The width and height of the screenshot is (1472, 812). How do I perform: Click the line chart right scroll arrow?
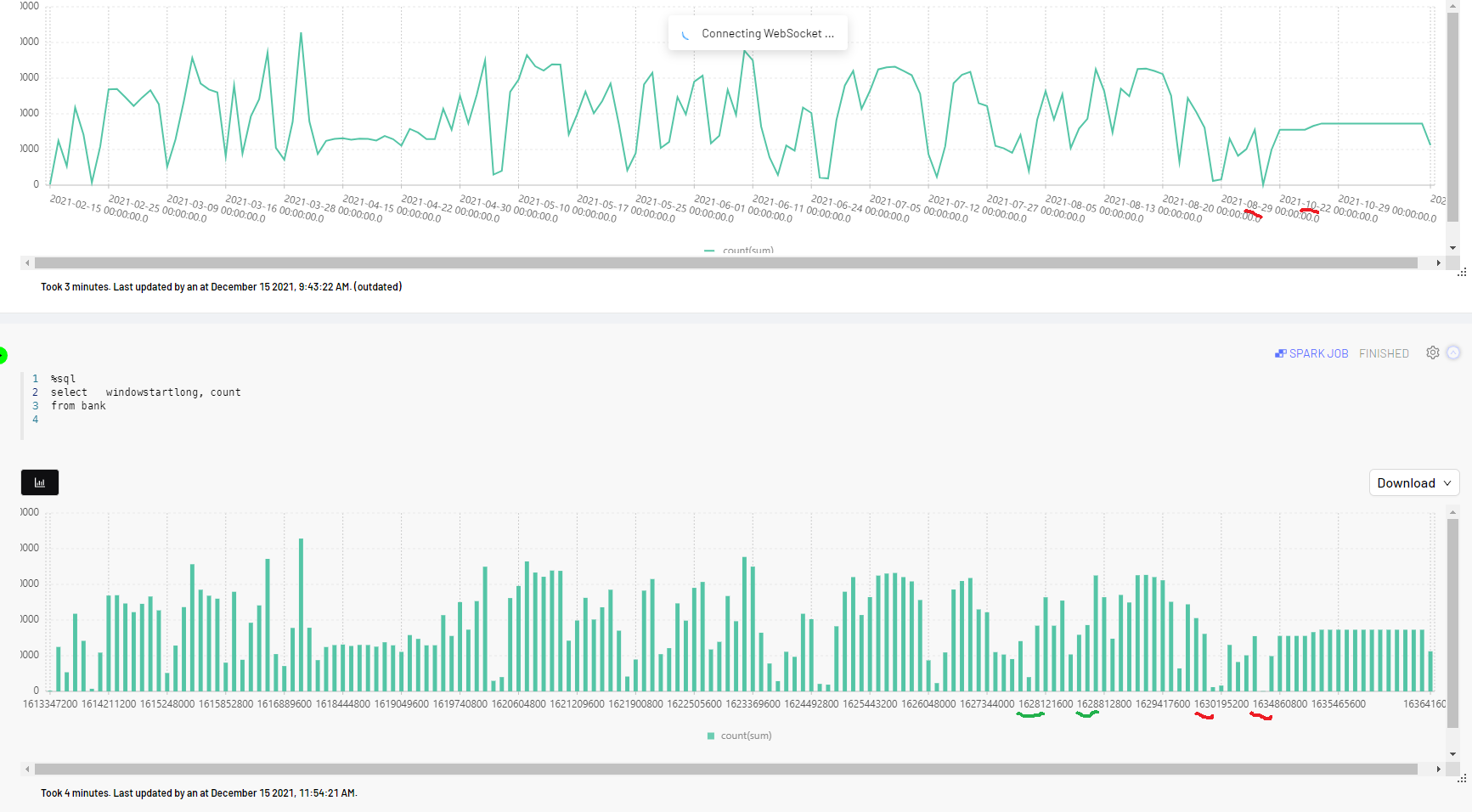point(1438,263)
